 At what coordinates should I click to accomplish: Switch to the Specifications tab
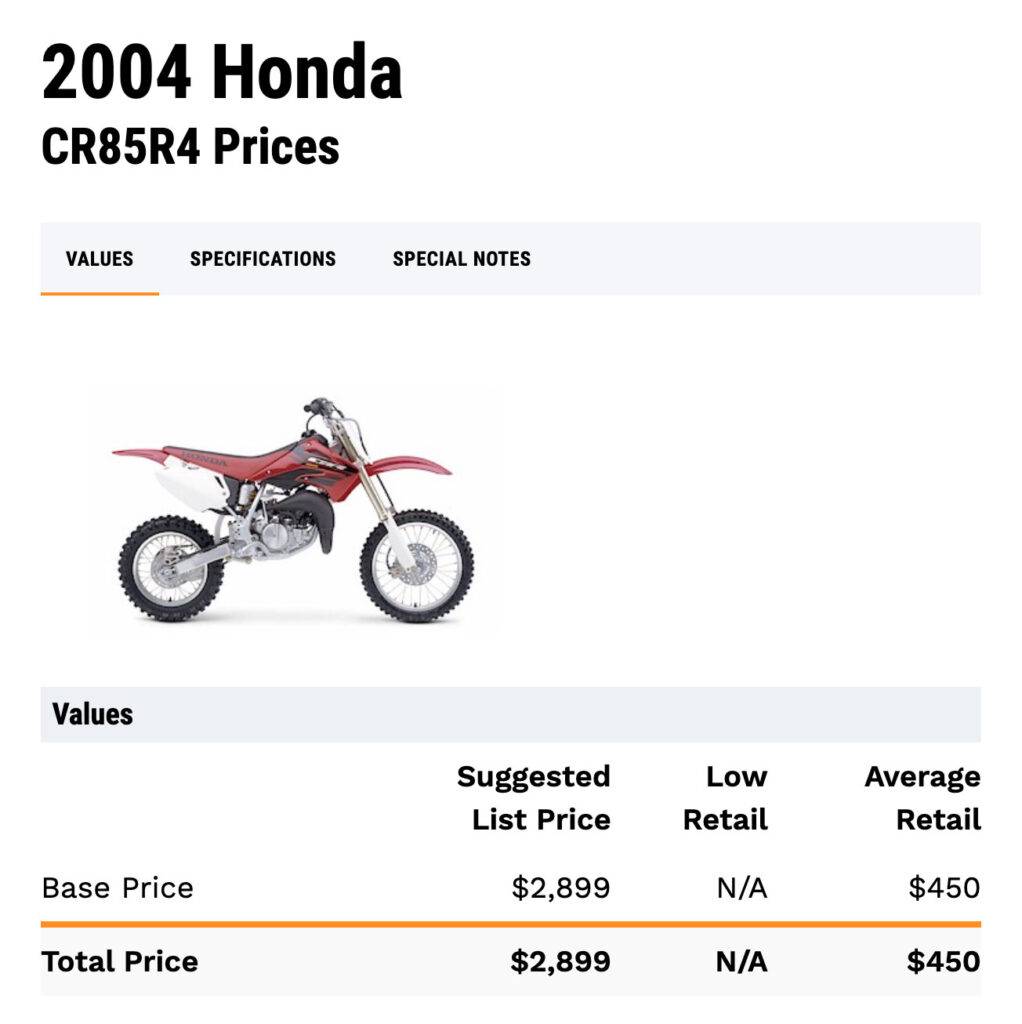(x=263, y=259)
